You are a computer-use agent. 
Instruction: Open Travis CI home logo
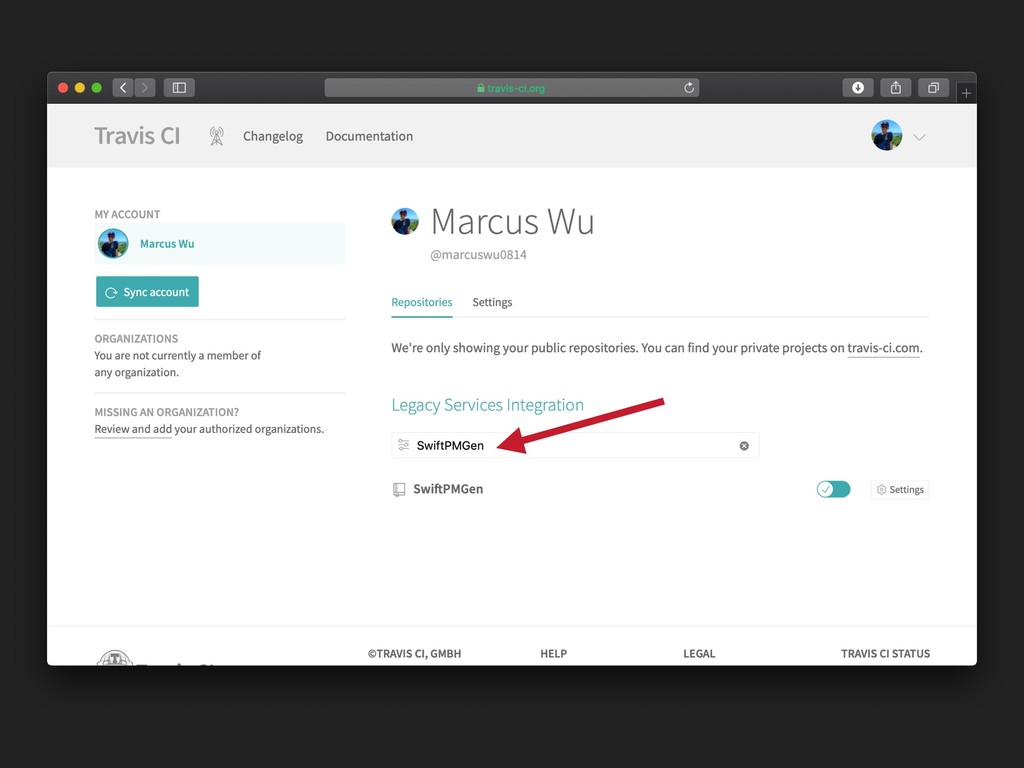(137, 136)
